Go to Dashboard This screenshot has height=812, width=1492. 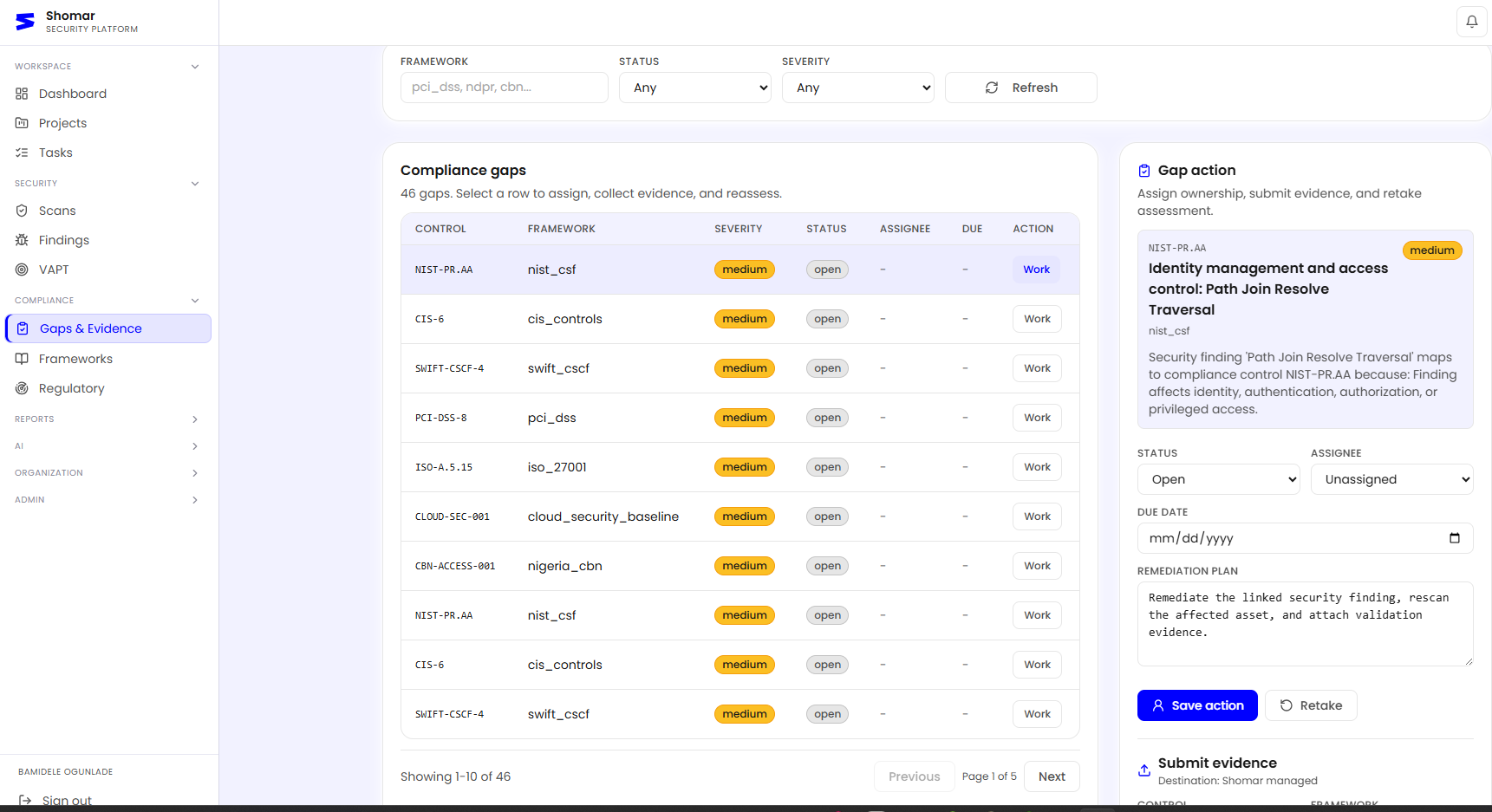(108, 94)
